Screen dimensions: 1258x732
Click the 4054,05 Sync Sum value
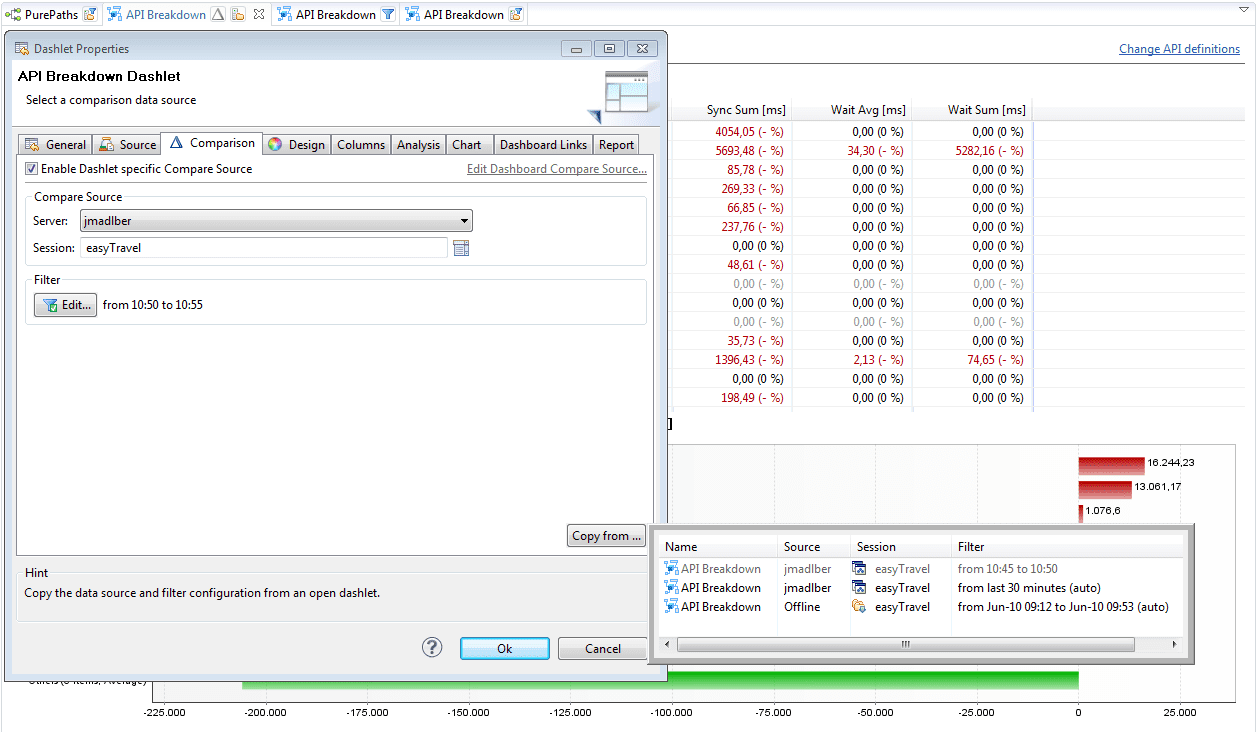point(749,132)
